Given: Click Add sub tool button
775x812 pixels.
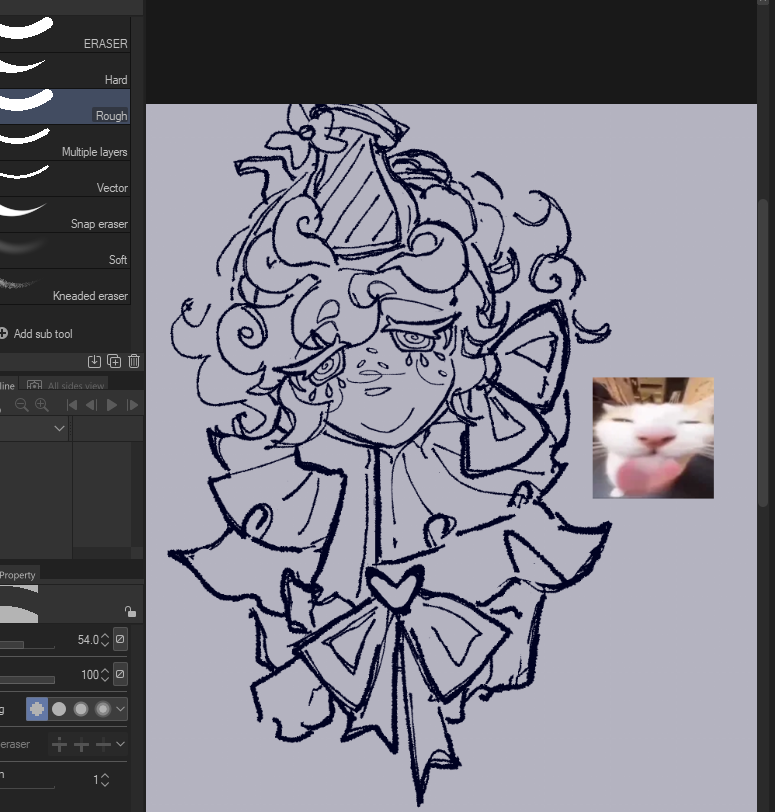Looking at the screenshot, I should pos(36,334).
